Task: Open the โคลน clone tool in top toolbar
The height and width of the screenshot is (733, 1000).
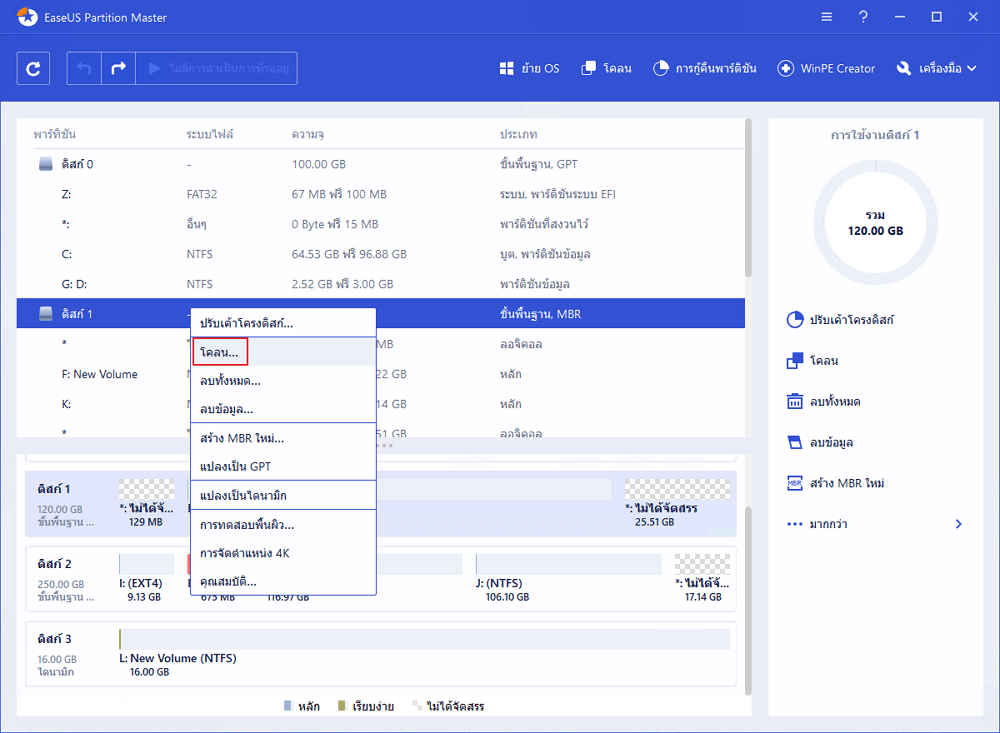Action: [607, 68]
